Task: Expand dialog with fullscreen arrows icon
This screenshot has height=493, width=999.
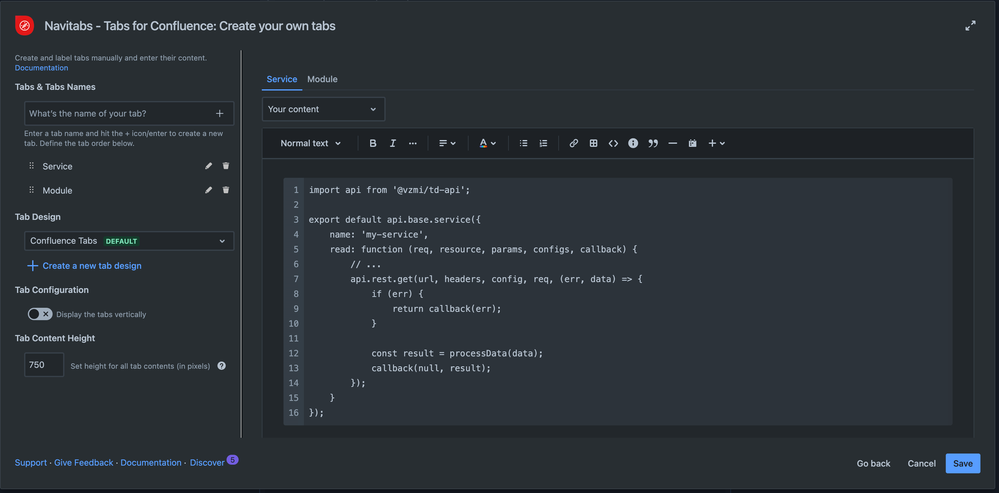Action: pos(970,26)
